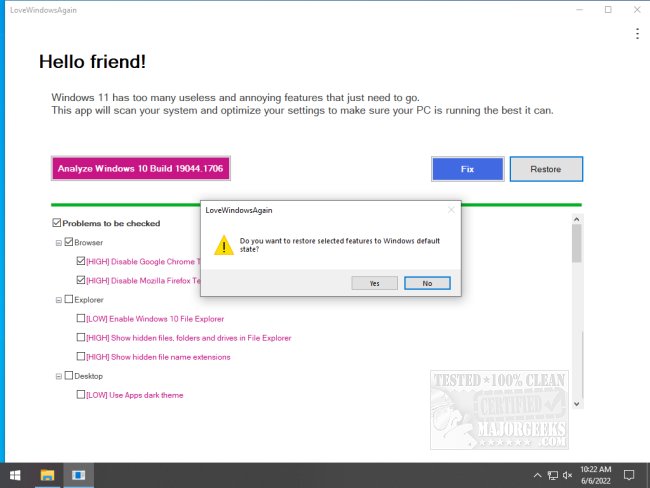Collapse the Explorer tree node
650x488 pixels.
[x=59, y=300]
